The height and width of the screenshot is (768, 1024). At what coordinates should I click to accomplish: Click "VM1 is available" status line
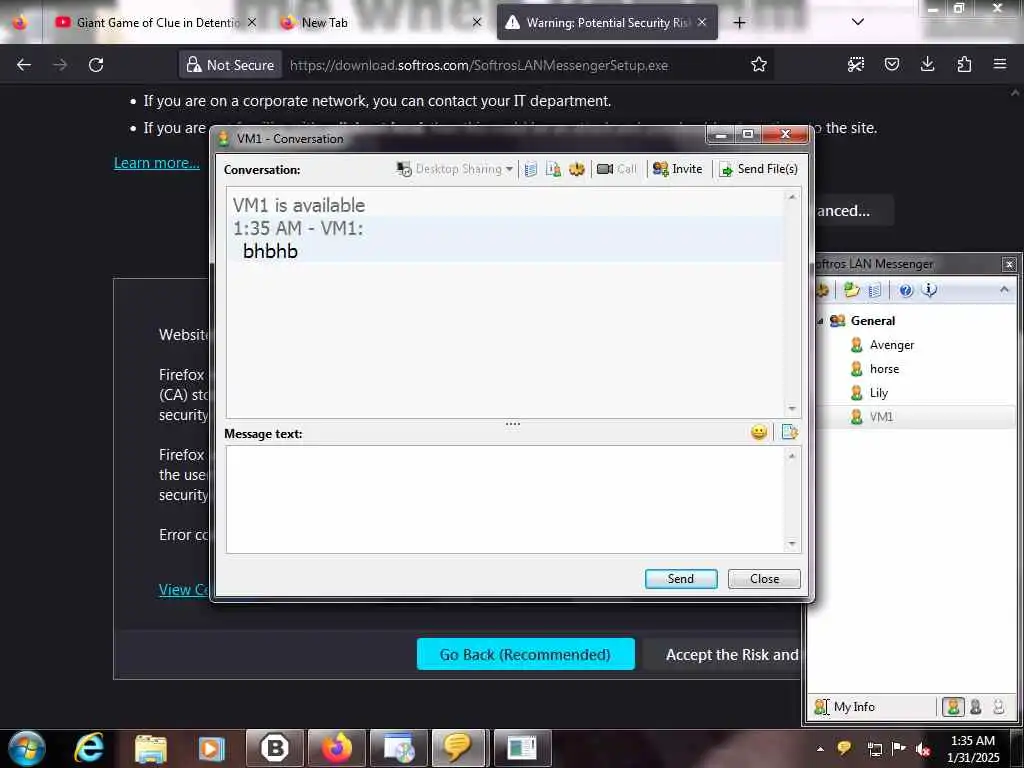[x=298, y=205]
